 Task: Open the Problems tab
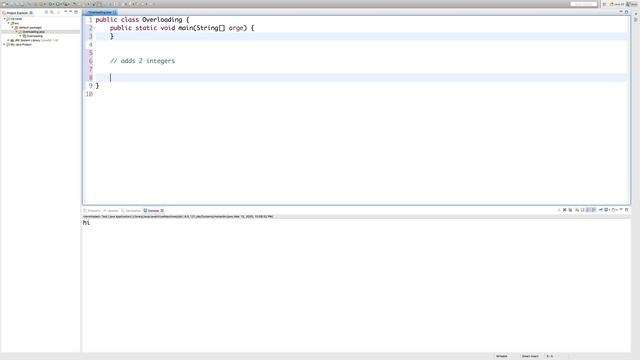(x=92, y=211)
